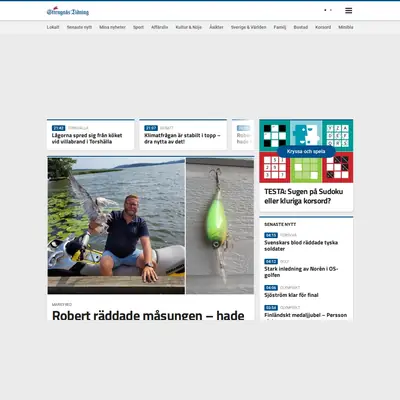Open Svenskars blod räddade tyska soldater
Image resolution: width=400 pixels, height=400 pixels.
point(301,246)
